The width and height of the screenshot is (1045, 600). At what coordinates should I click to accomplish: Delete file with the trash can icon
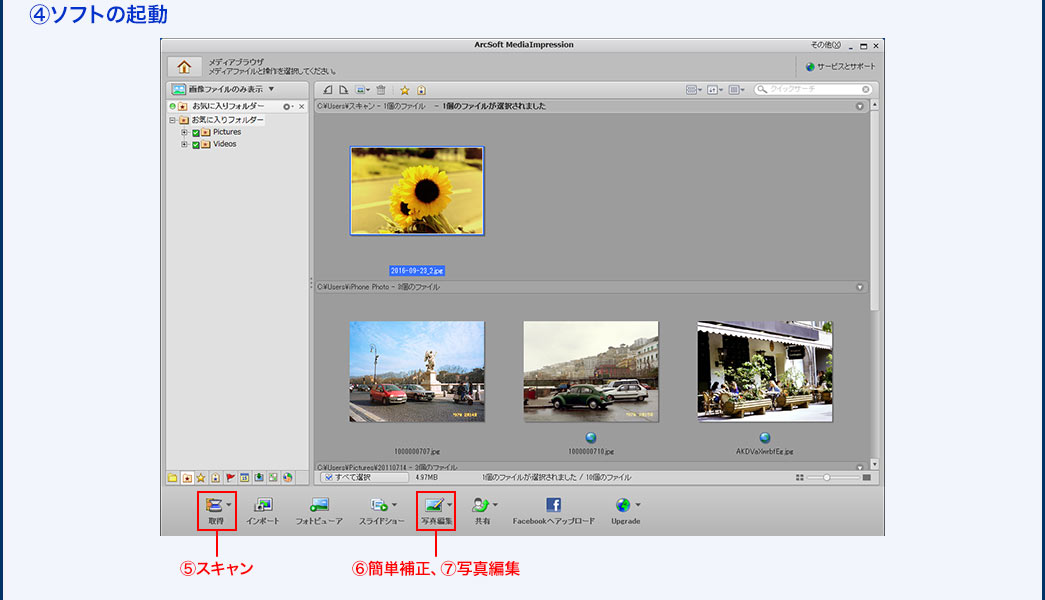click(381, 90)
